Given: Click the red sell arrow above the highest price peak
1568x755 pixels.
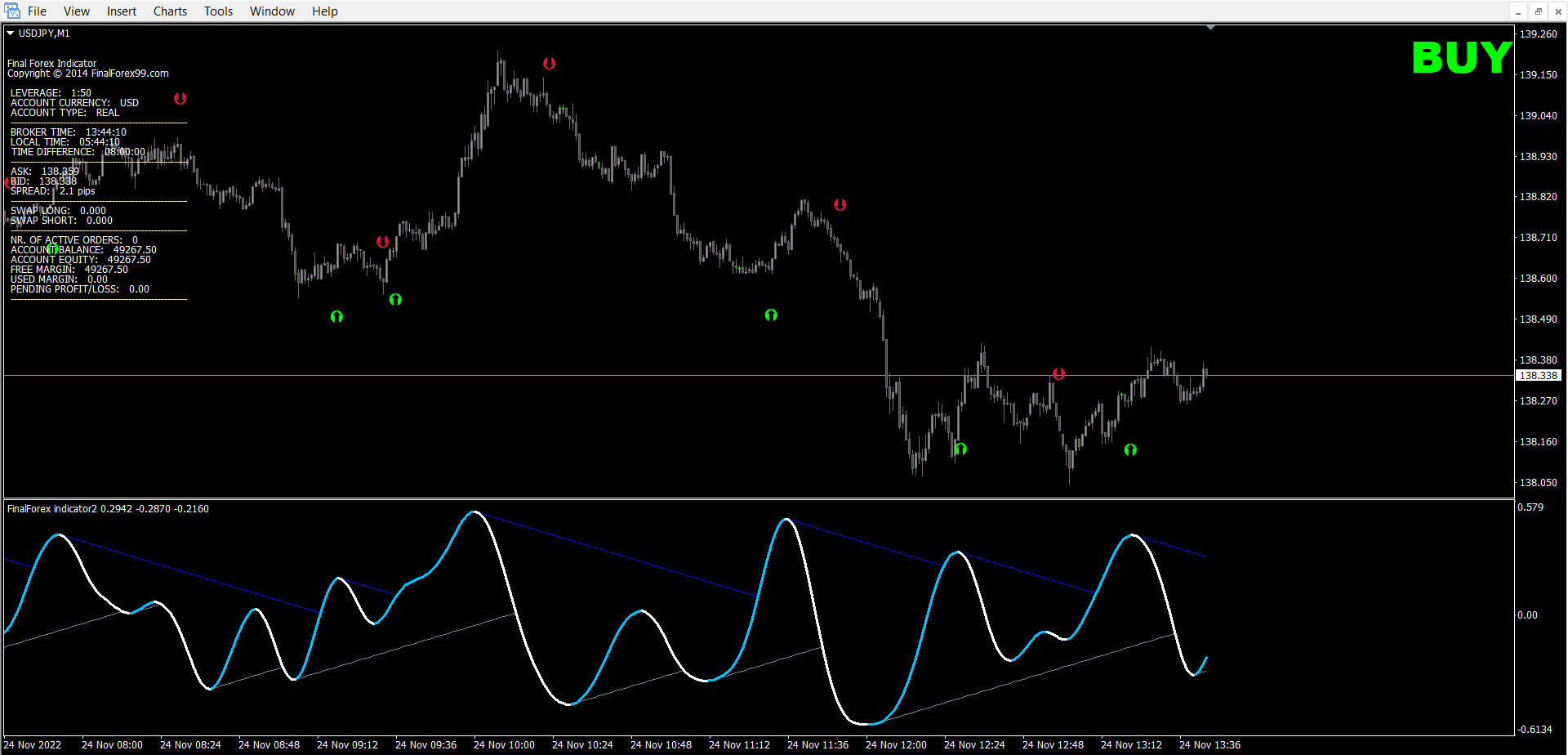Looking at the screenshot, I should click(549, 64).
